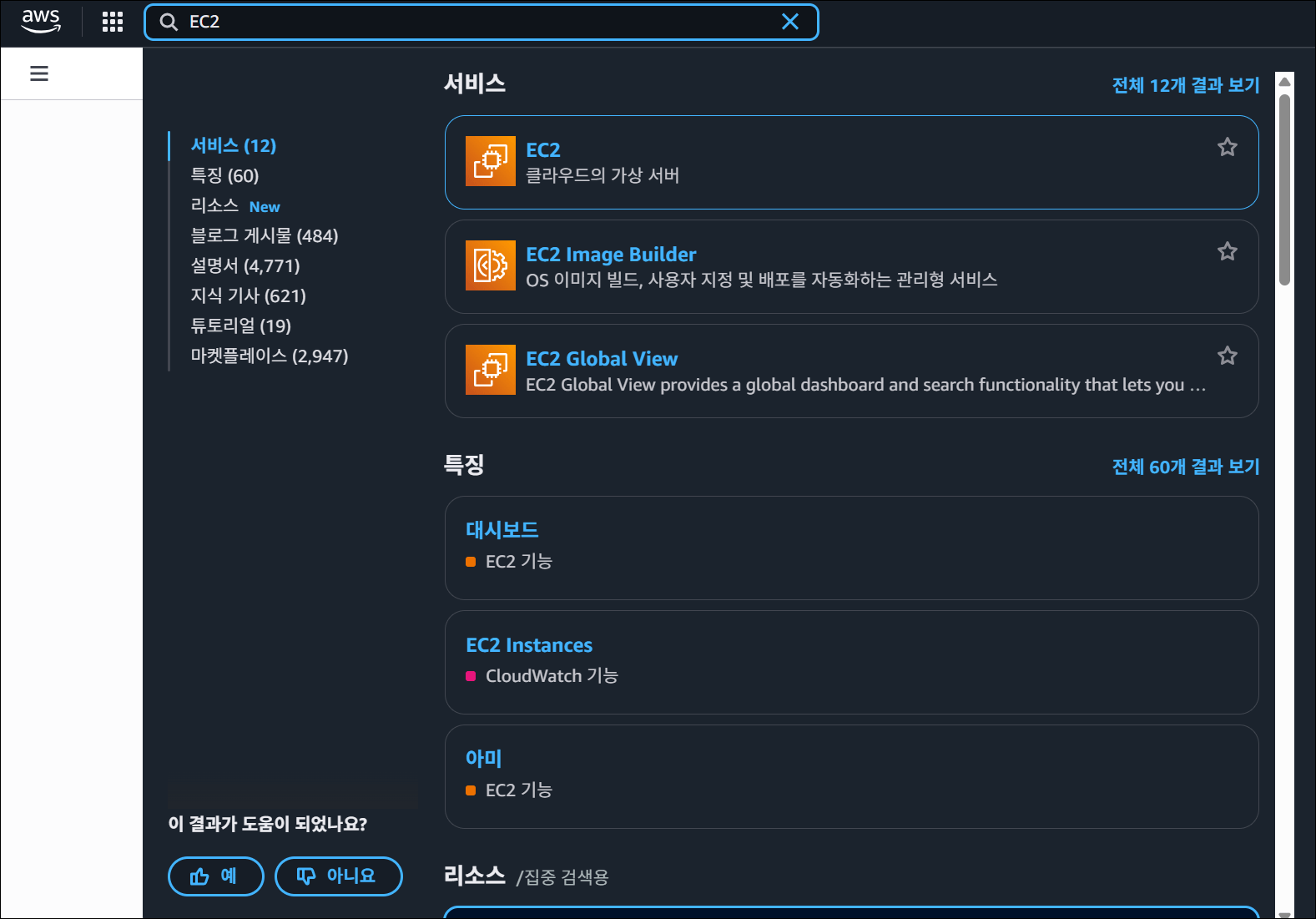
Task: Click the EC2 service orange icon
Action: (491, 161)
